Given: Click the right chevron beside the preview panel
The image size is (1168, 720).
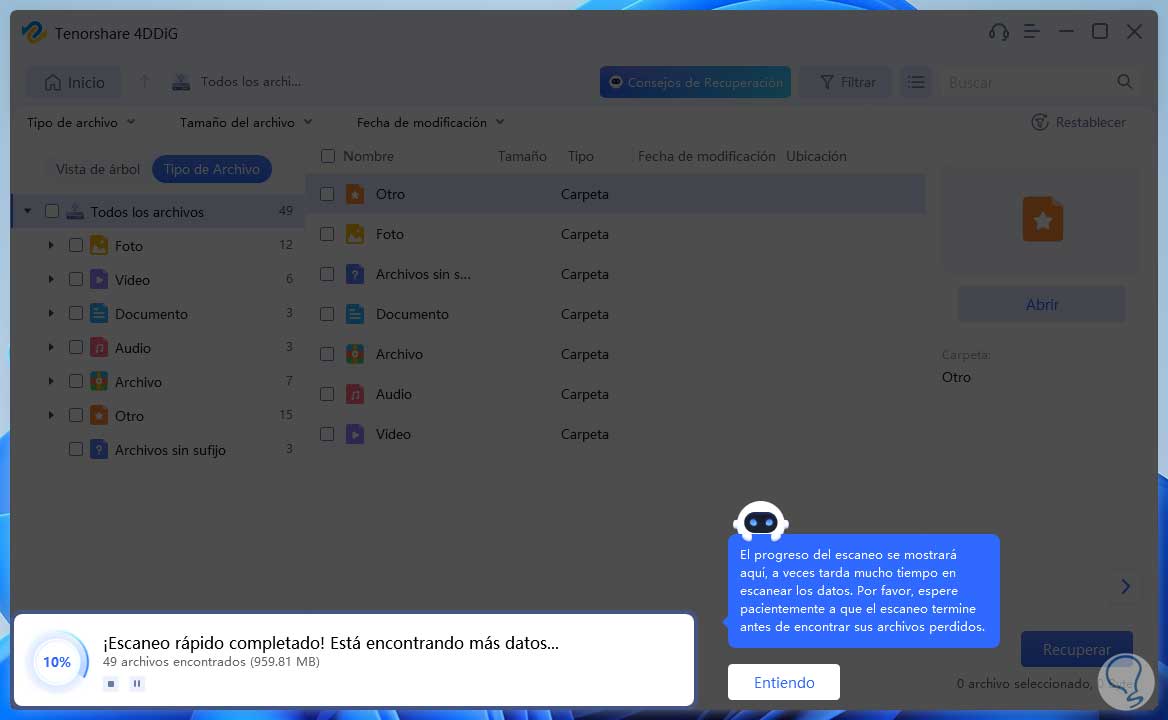Looking at the screenshot, I should pyautogui.click(x=1126, y=587).
